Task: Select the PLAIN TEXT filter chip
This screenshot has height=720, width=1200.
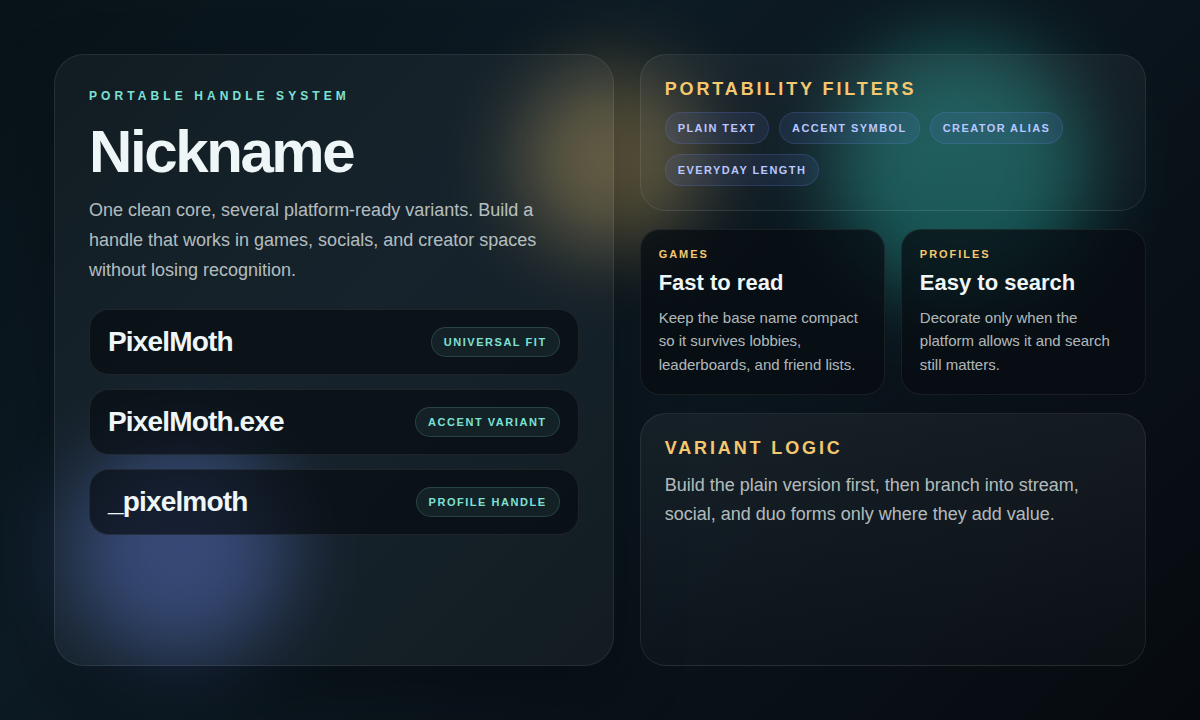Action: pos(716,127)
